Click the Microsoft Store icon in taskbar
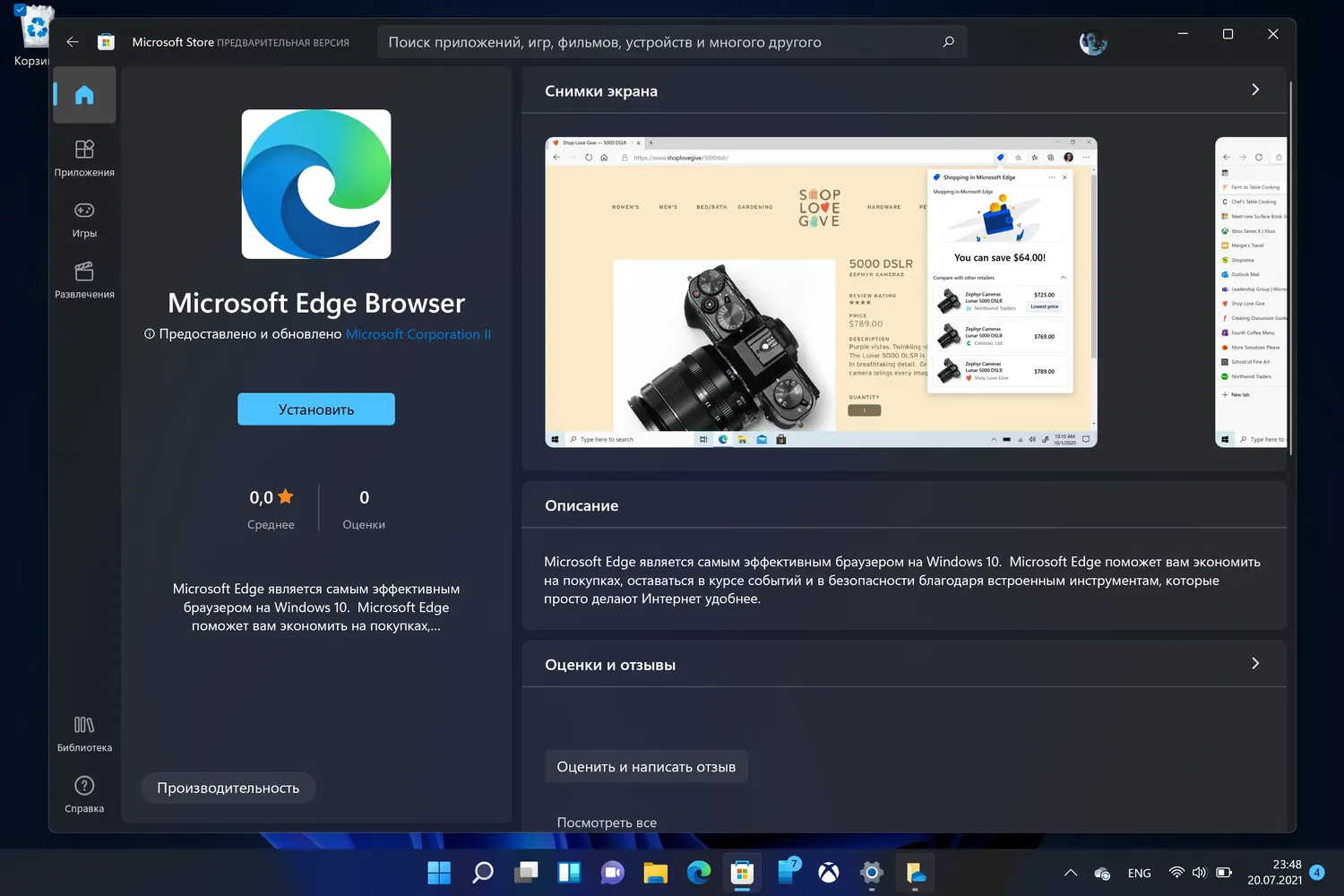The width and height of the screenshot is (1344, 896). (742, 872)
